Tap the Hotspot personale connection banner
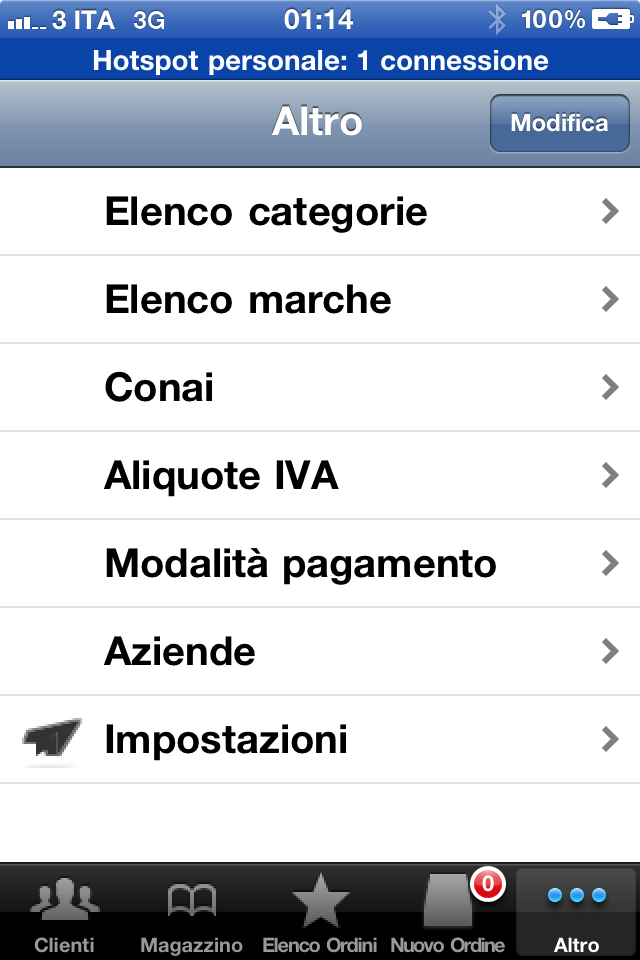The image size is (640, 960). [x=320, y=60]
